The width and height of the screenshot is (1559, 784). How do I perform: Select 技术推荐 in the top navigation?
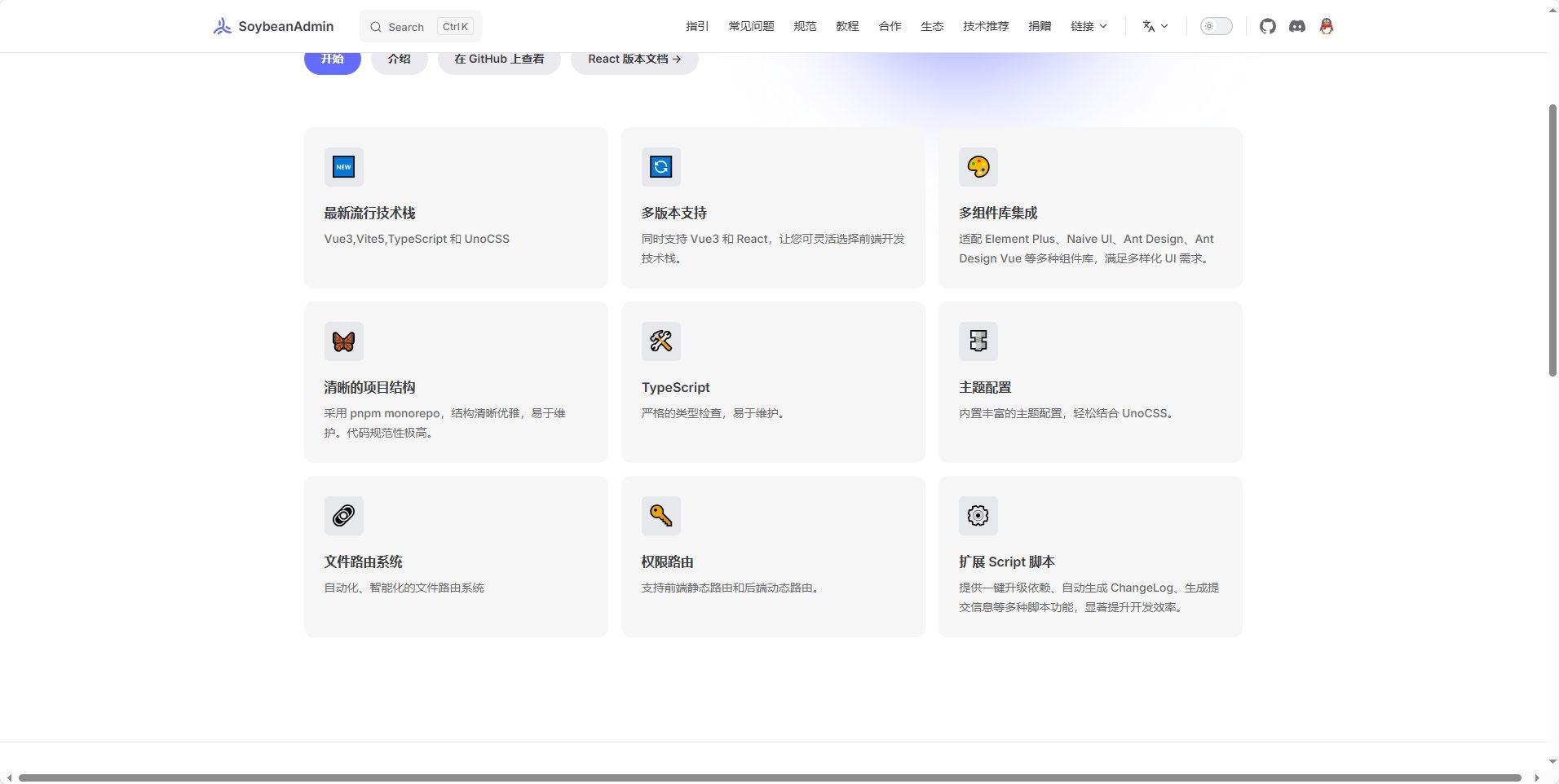tap(986, 26)
